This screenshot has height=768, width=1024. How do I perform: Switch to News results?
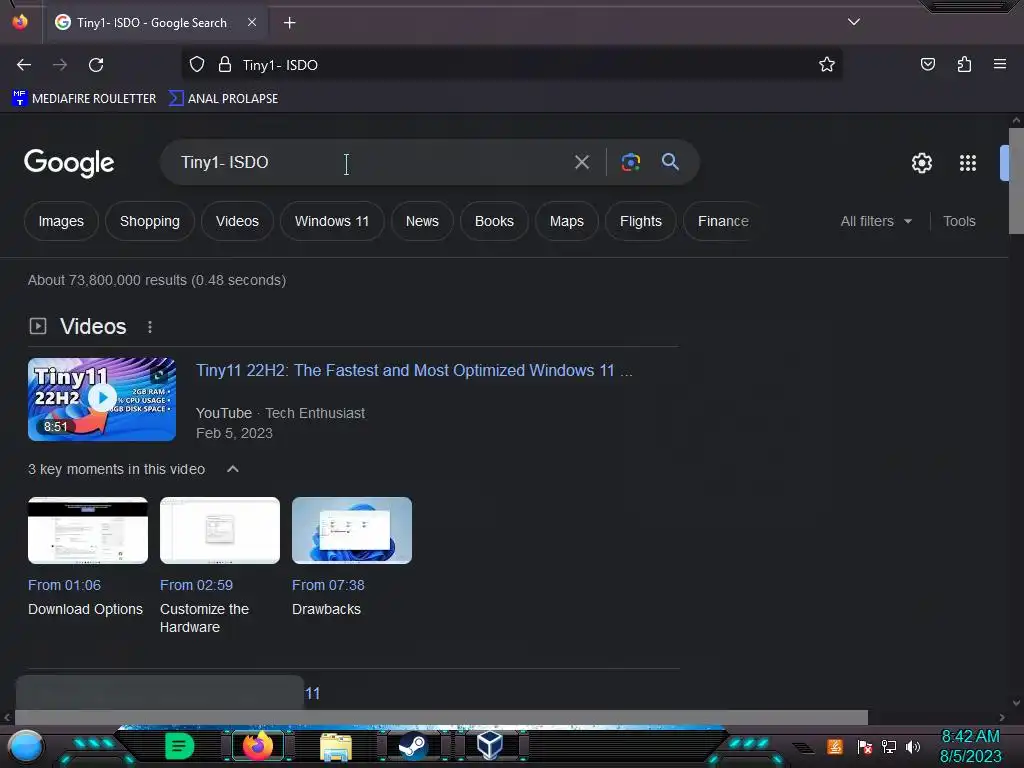tap(422, 221)
